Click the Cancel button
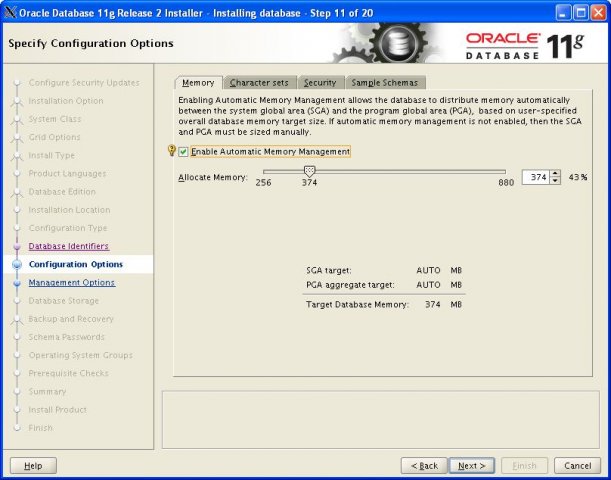This screenshot has width=611, height=480. [577, 466]
